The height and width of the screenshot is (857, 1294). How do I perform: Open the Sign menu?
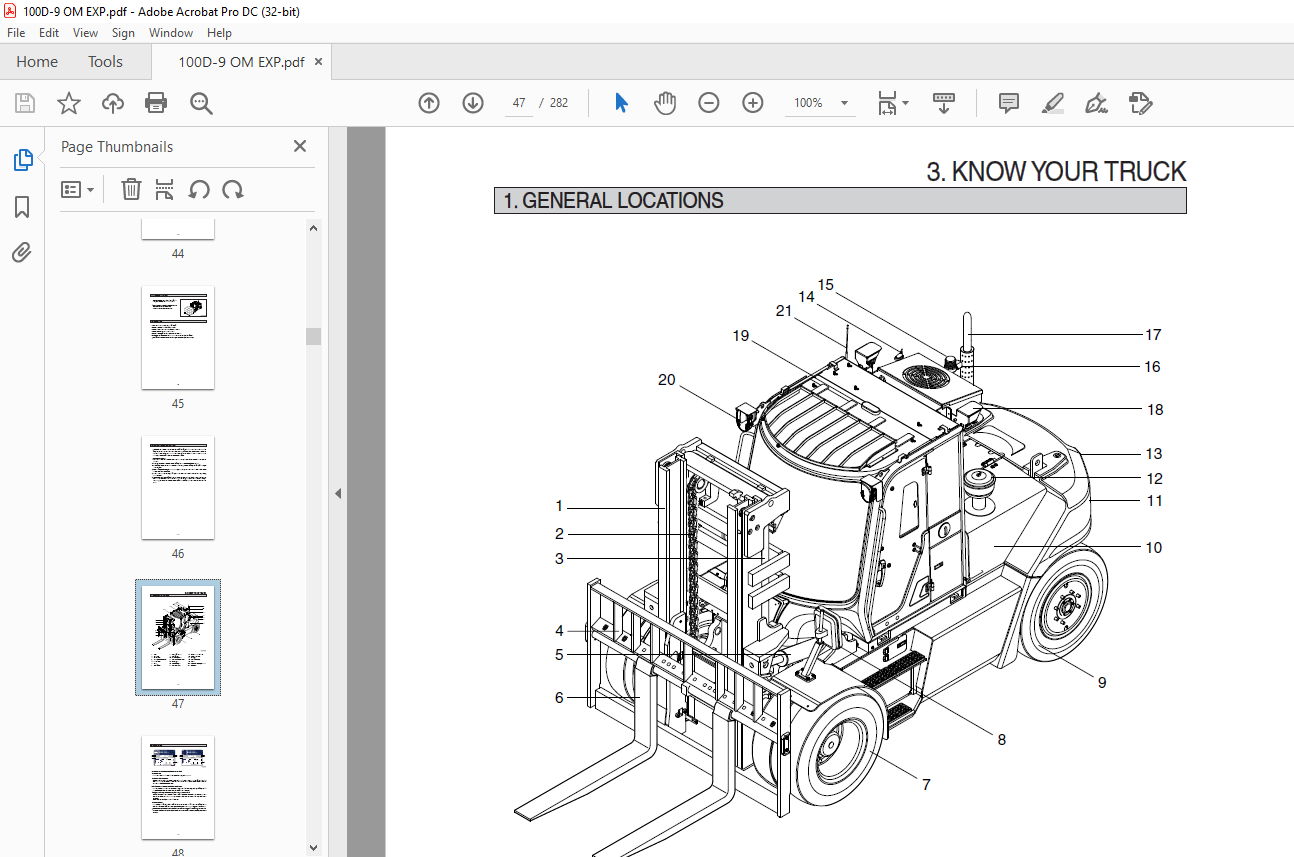(x=123, y=32)
